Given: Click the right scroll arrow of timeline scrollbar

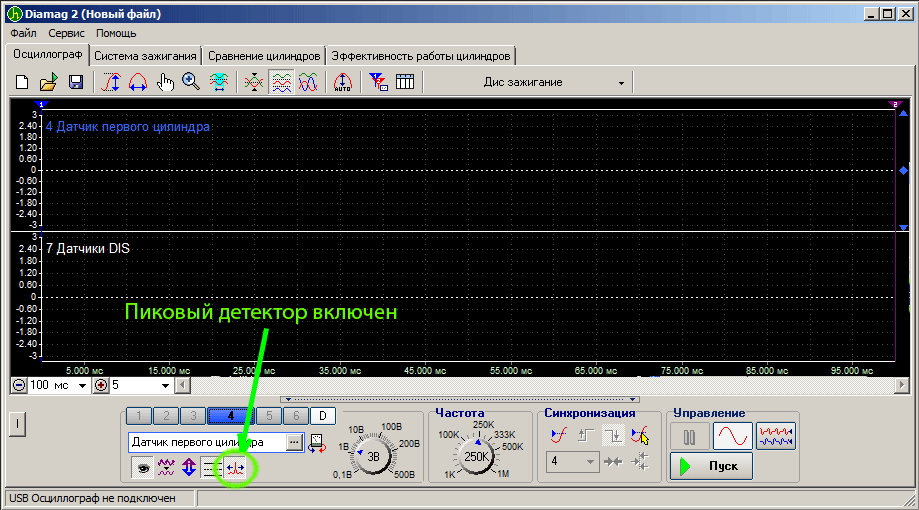Looking at the screenshot, I should click(x=902, y=385).
